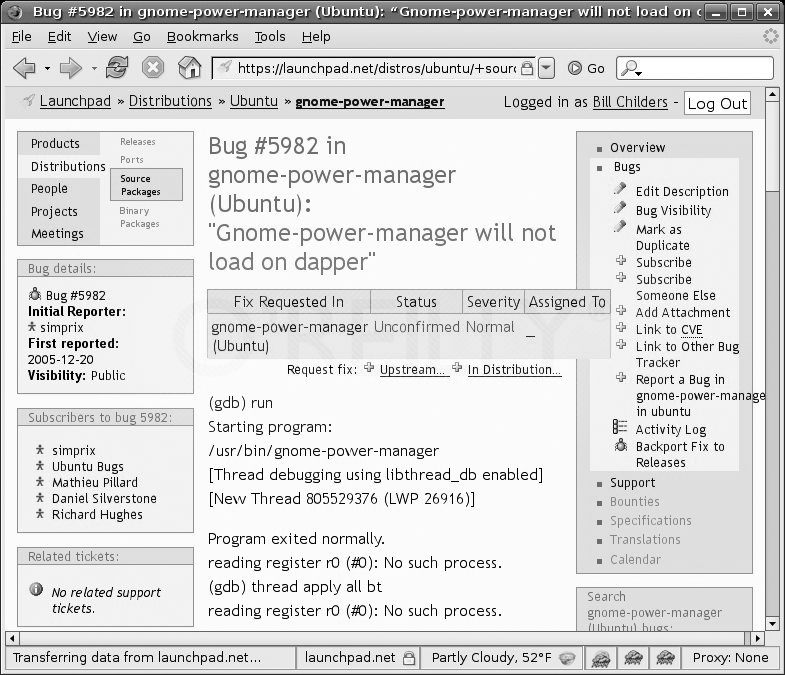Select the Distributions navigation tab
Image resolution: width=785 pixels, height=675 pixels.
pyautogui.click(x=67, y=166)
